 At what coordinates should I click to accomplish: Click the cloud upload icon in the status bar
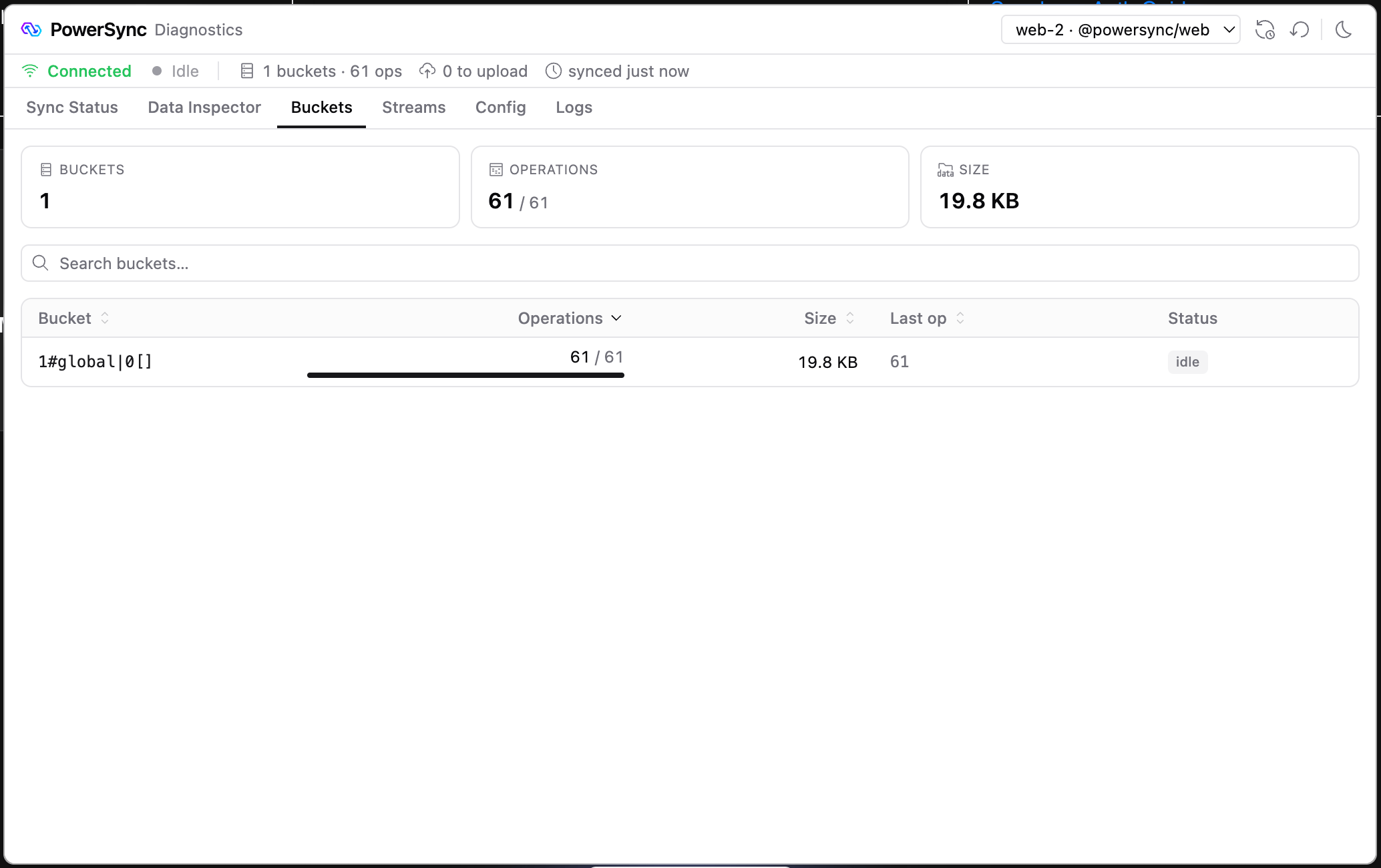tap(427, 71)
